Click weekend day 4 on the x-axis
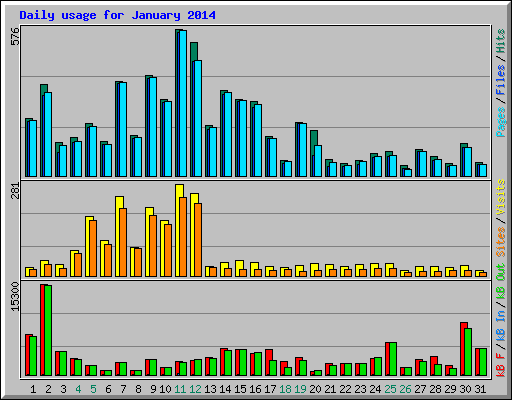 78,389
